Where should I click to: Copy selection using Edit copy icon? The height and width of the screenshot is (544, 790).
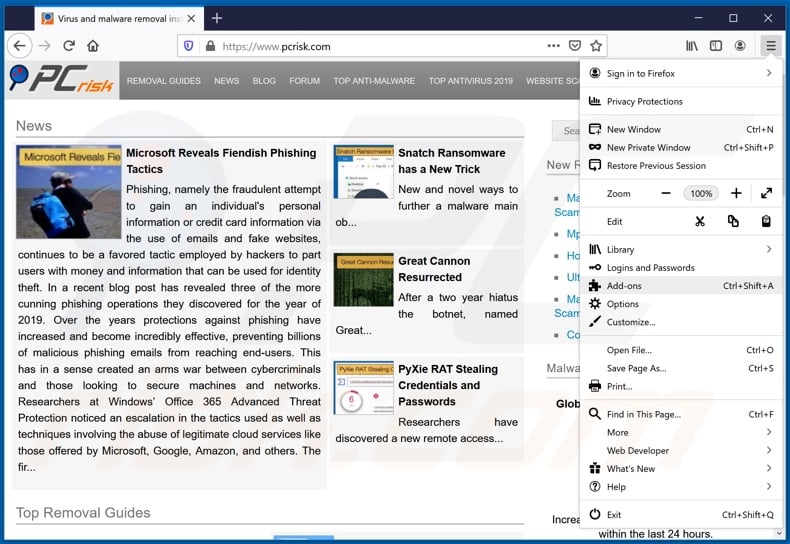733,221
